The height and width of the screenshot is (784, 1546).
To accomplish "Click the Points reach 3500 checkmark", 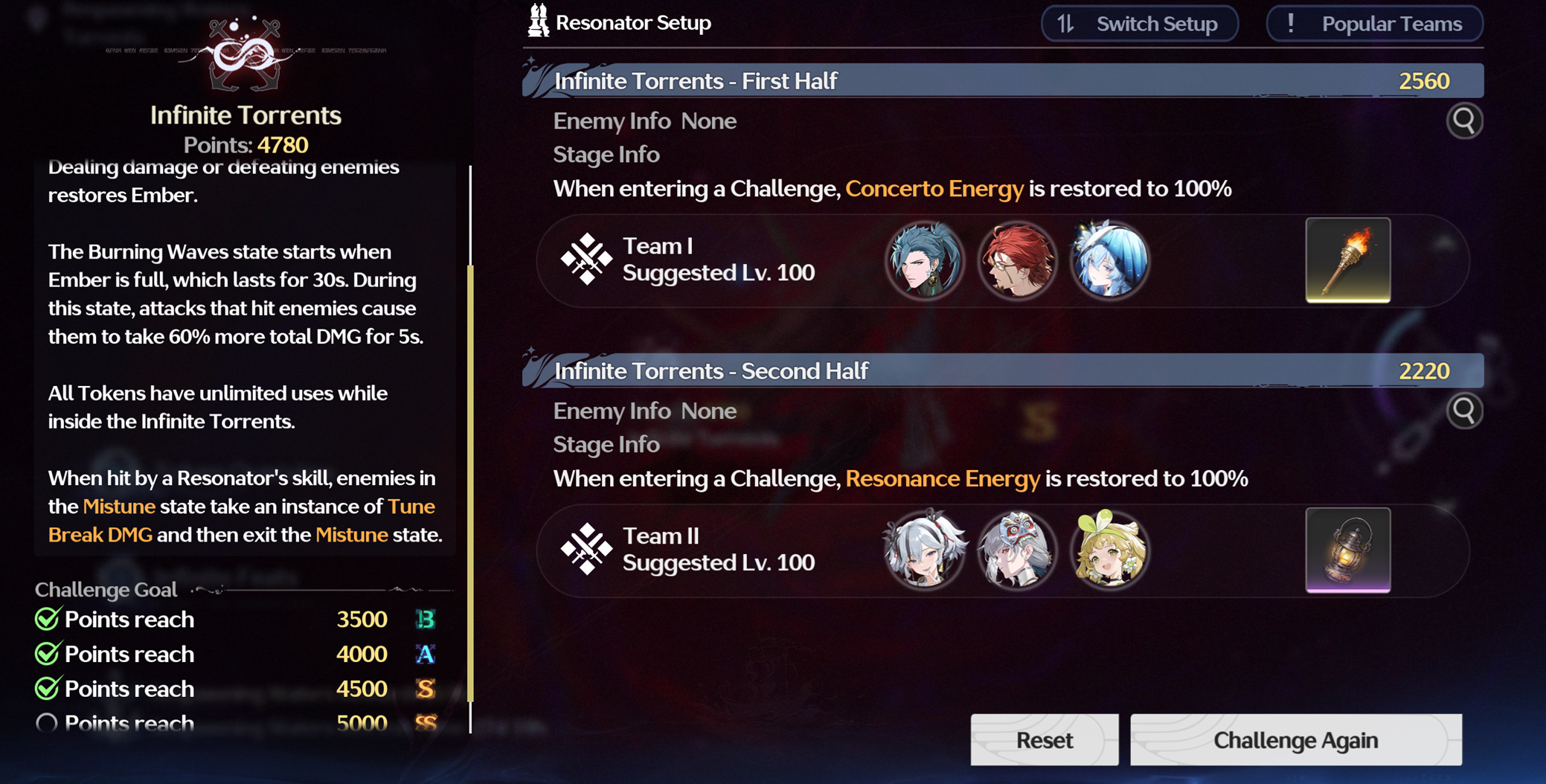I will [x=47, y=619].
